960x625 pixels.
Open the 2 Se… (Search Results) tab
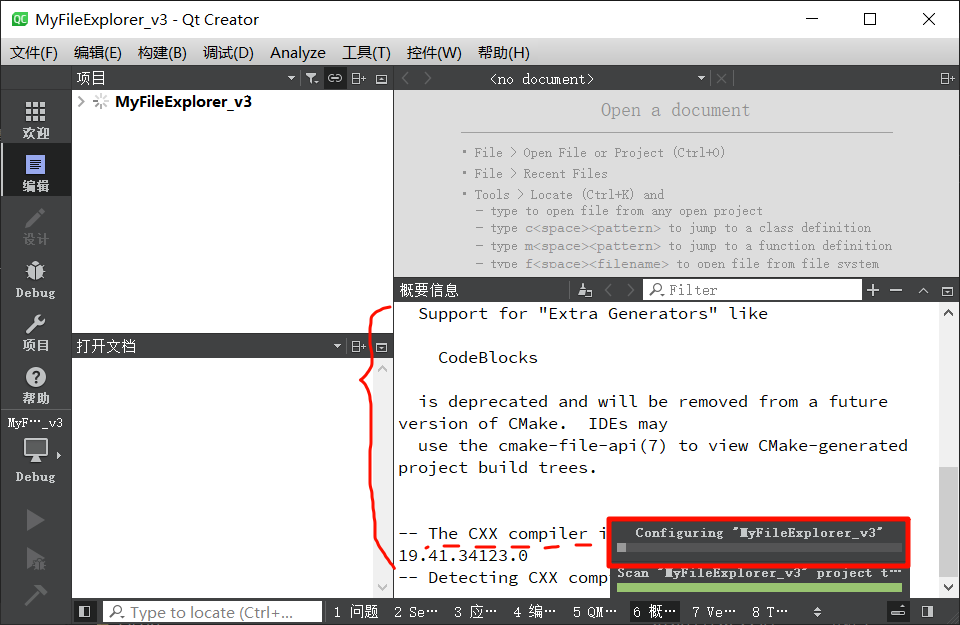click(x=415, y=612)
